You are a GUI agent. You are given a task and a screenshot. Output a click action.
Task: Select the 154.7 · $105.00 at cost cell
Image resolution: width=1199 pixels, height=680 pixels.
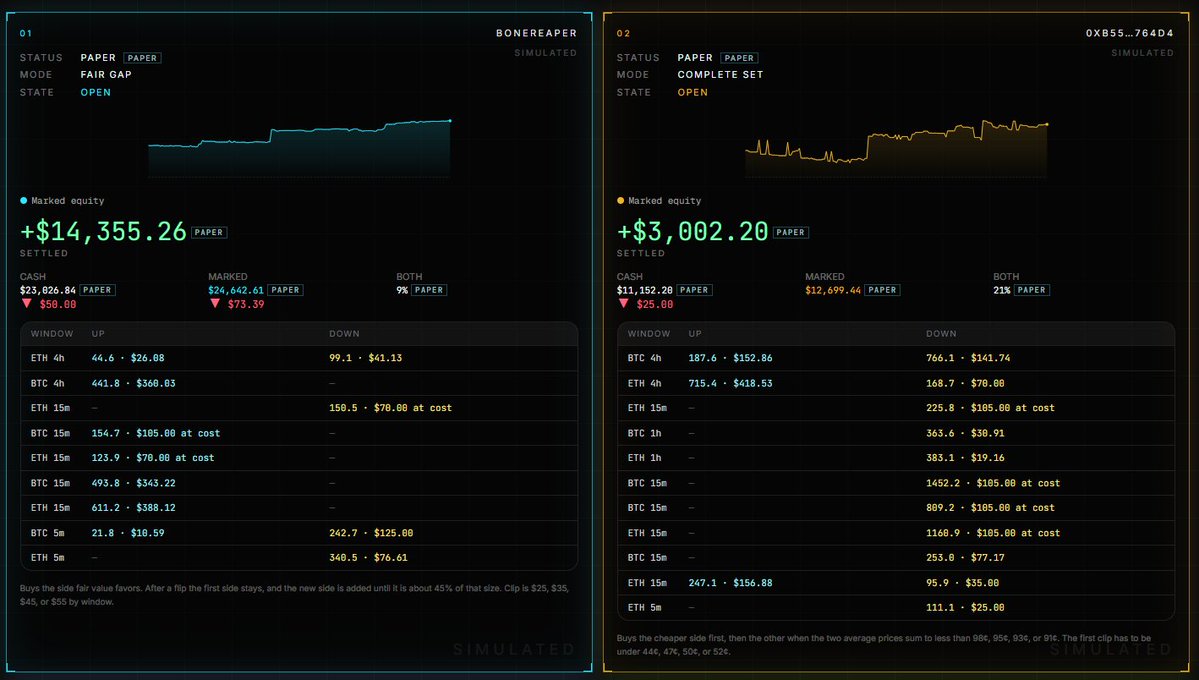156,433
